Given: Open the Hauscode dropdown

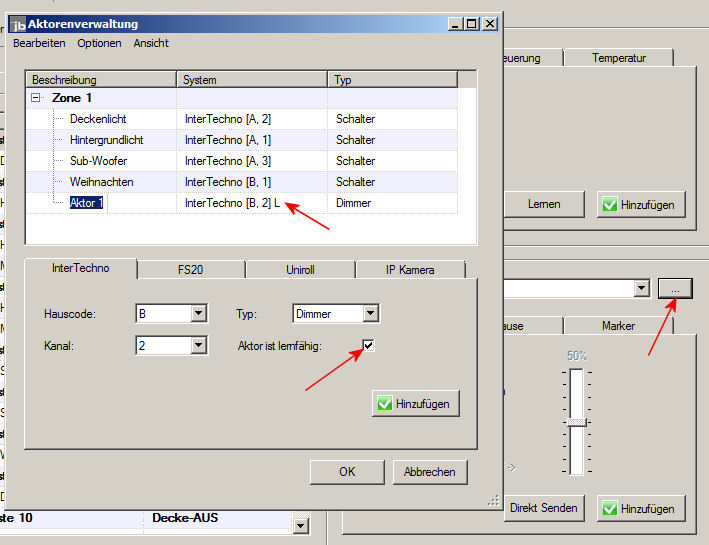Looking at the screenshot, I should pyautogui.click(x=198, y=314).
